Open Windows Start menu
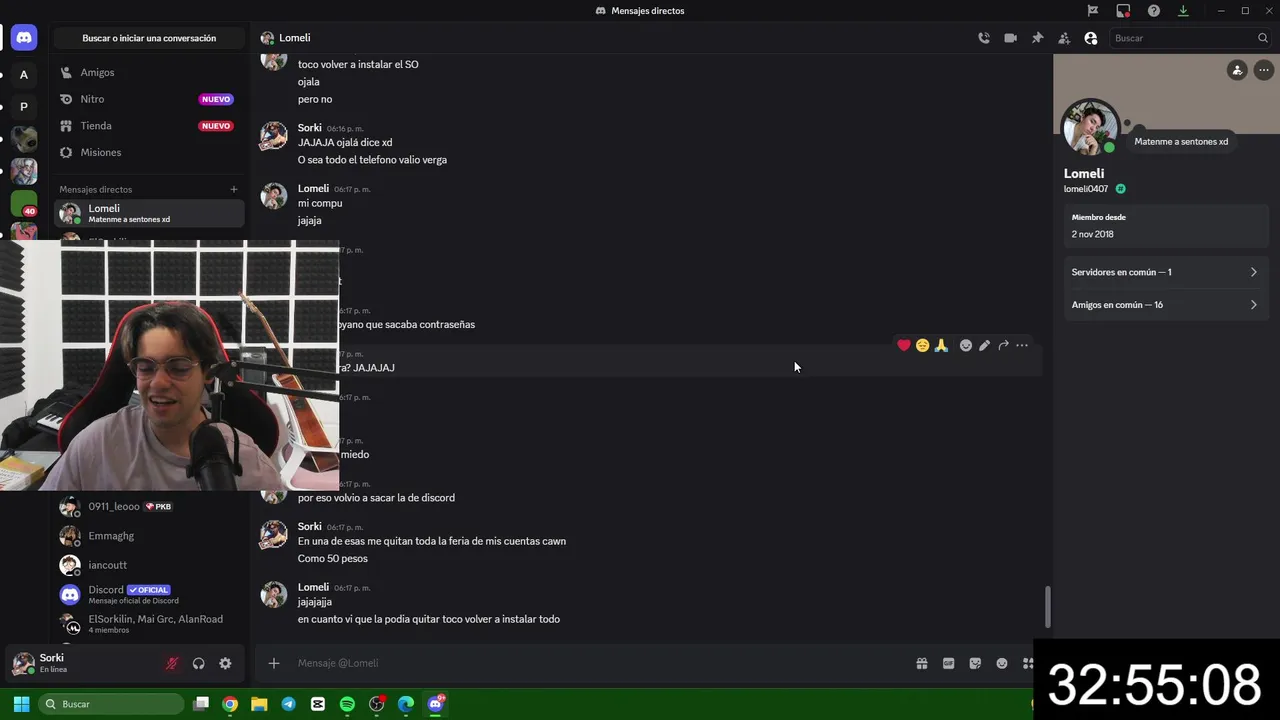Image resolution: width=1280 pixels, height=720 pixels. (21, 704)
